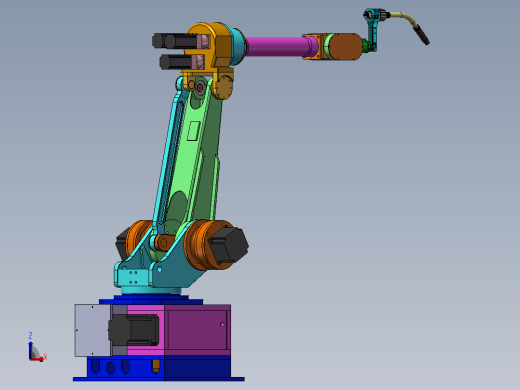520x390 pixels.
Task: Select the upper black motor at the elbow
Action: pyautogui.click(x=175, y=41)
